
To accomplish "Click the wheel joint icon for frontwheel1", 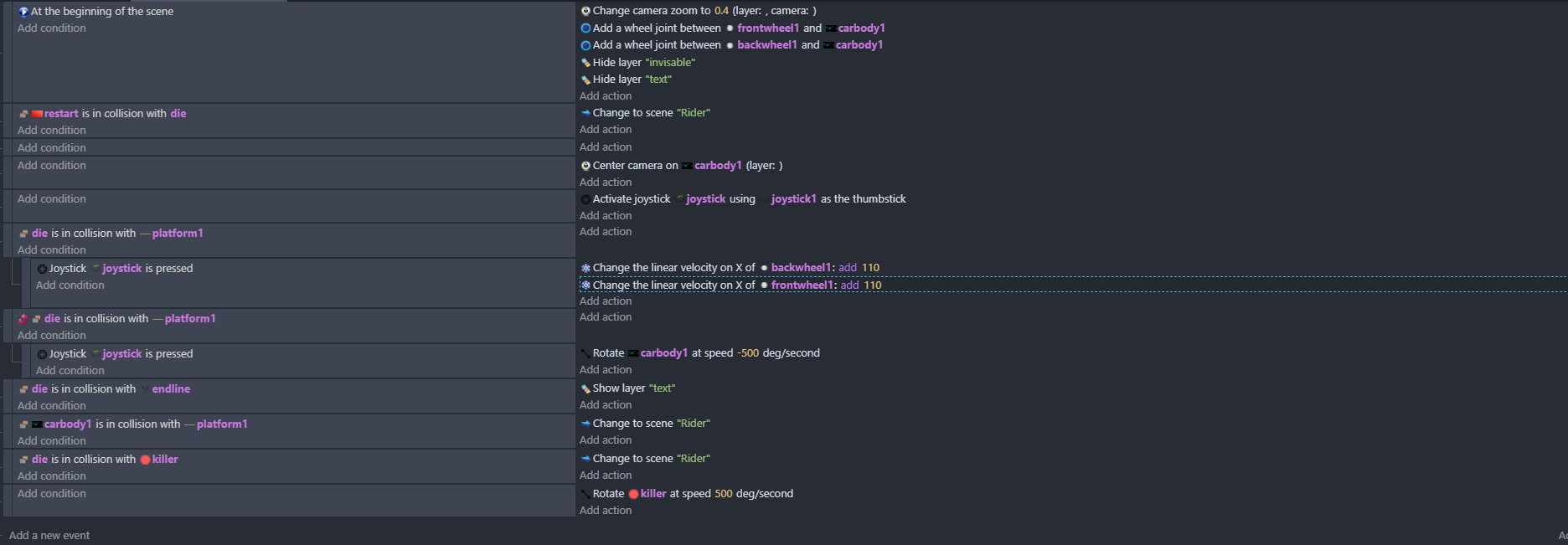I will point(585,28).
